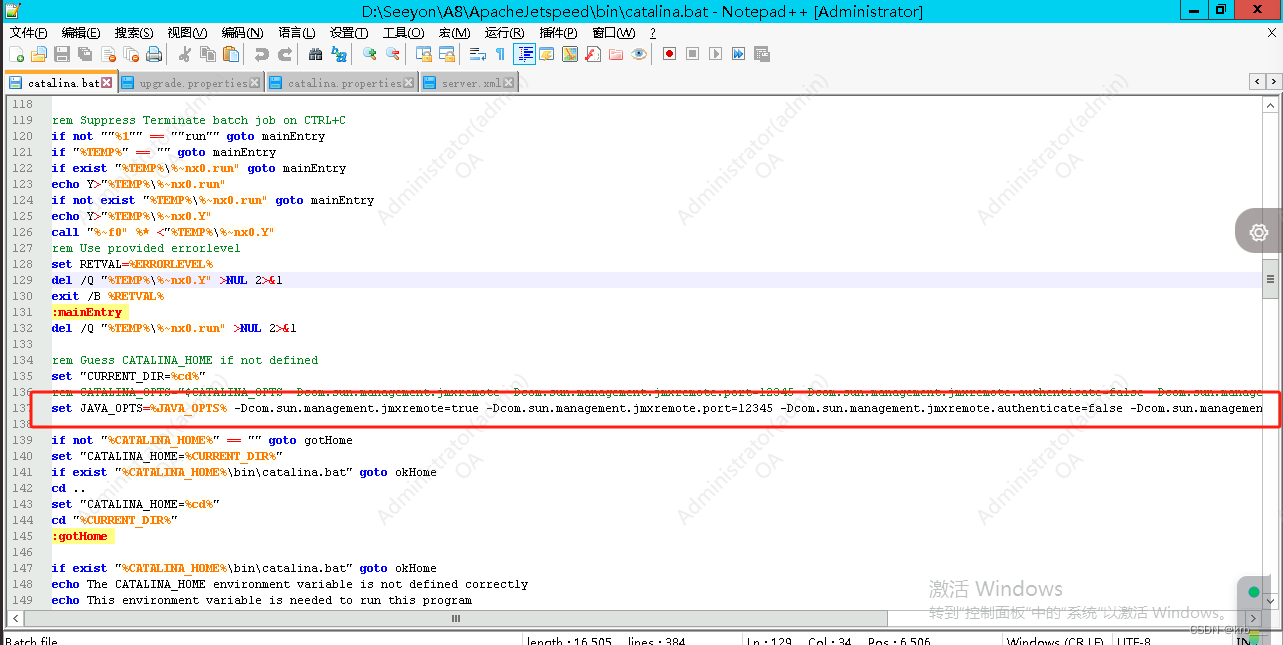Open the Function List icon

593,54
